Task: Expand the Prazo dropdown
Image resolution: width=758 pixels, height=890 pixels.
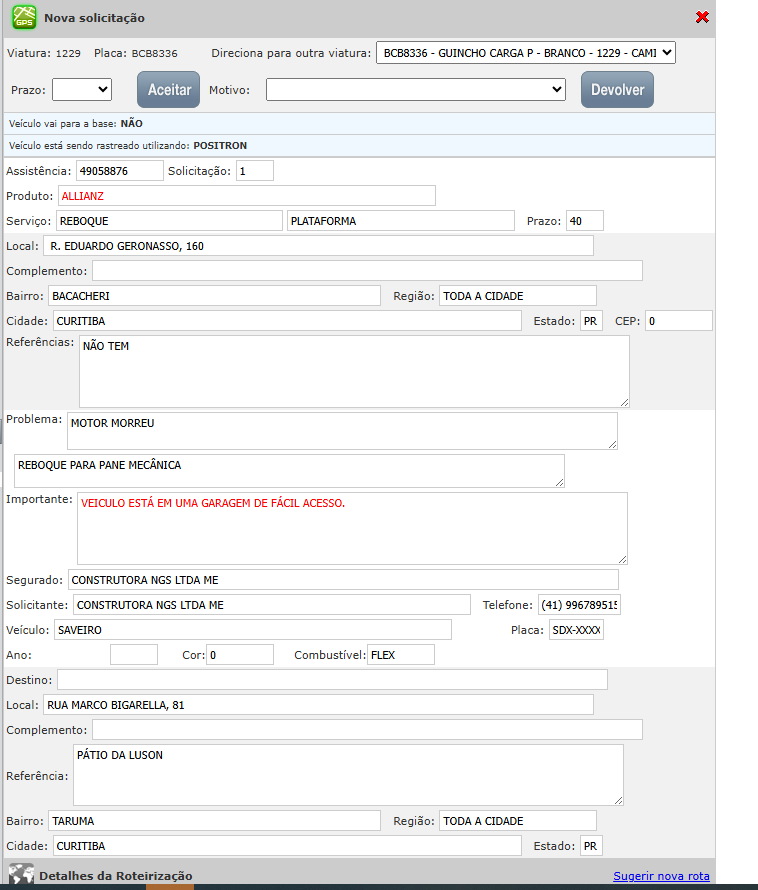Action: pos(82,89)
